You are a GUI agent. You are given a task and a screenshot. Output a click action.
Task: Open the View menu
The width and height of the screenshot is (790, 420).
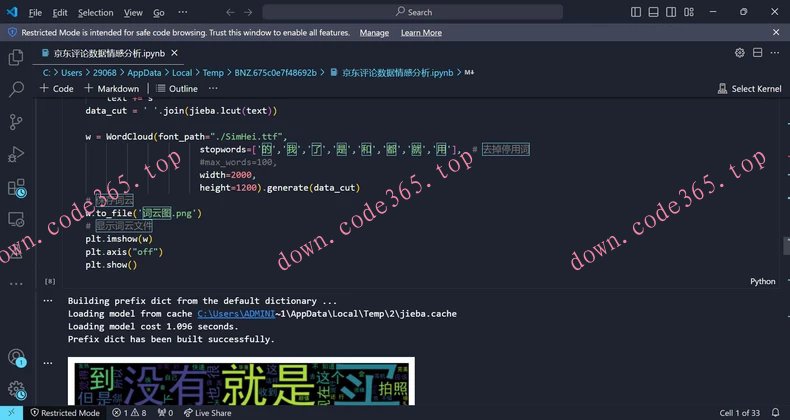[x=133, y=13]
